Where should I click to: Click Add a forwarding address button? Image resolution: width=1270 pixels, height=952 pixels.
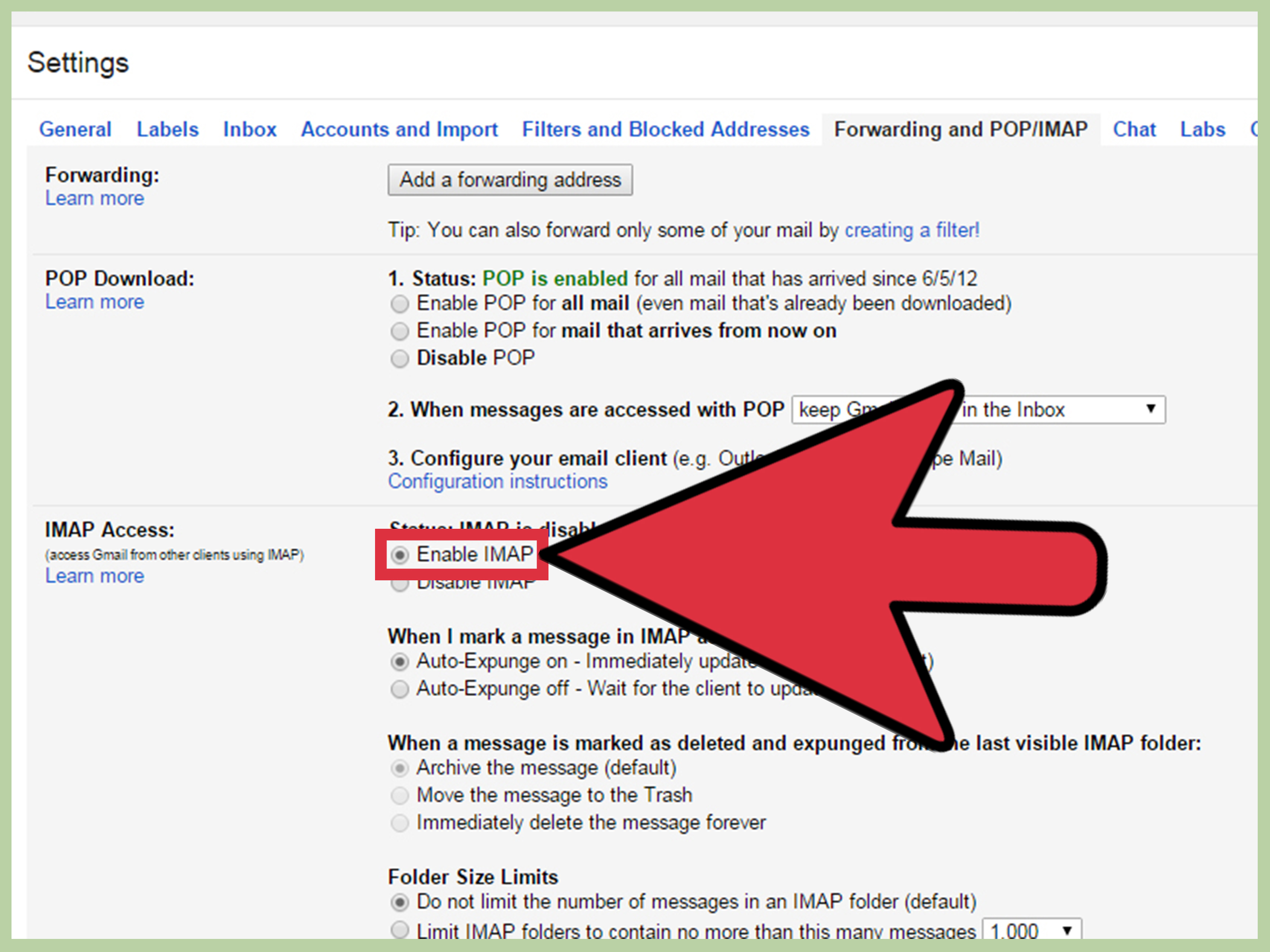[x=510, y=180]
